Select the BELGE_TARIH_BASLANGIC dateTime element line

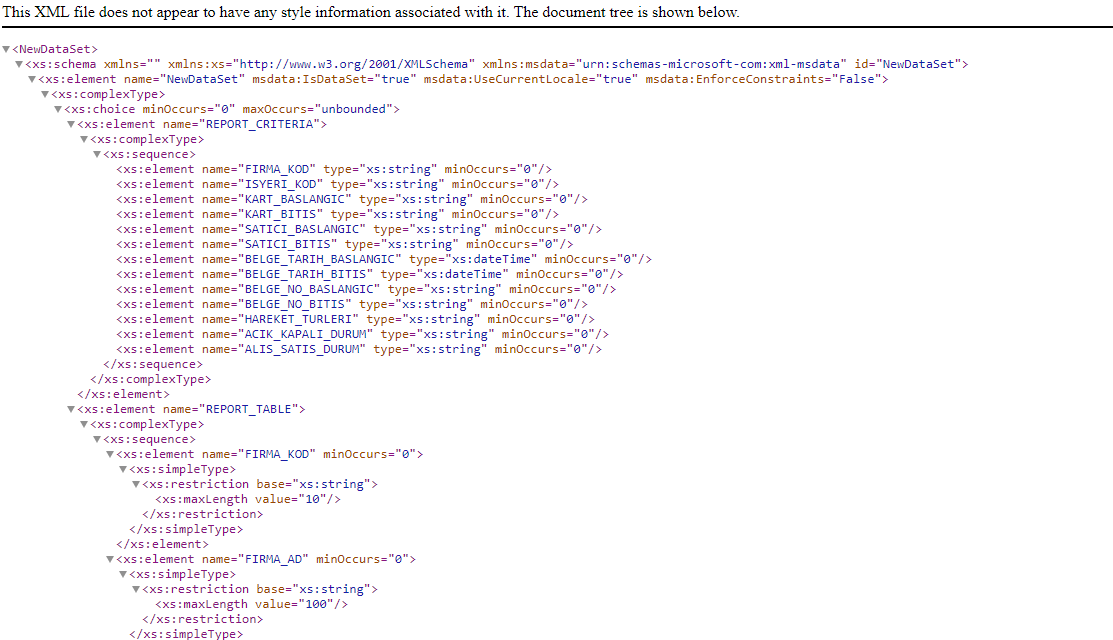(383, 259)
